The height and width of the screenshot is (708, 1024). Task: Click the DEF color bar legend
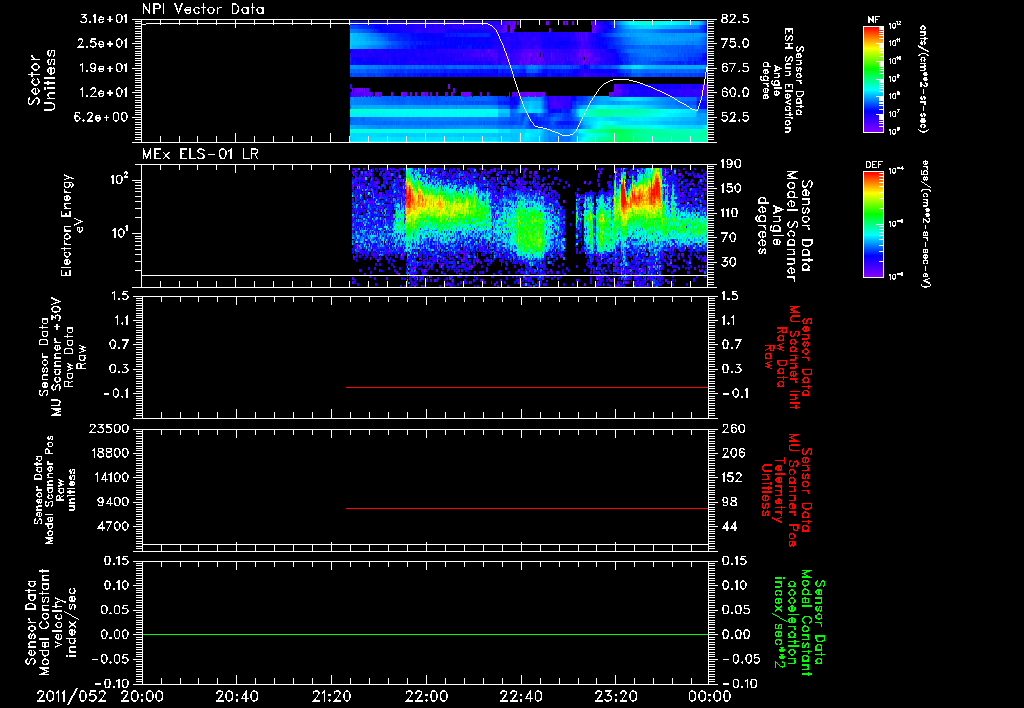(873, 224)
